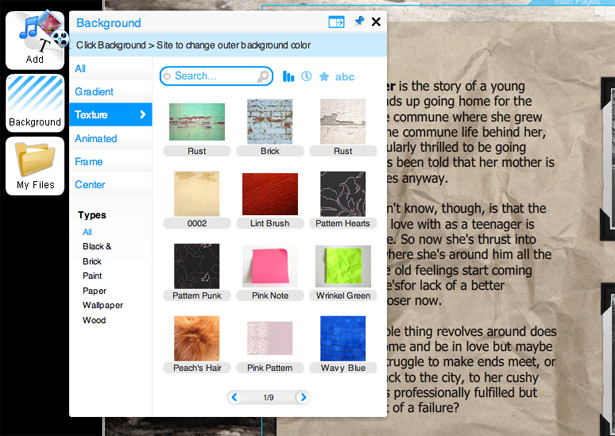Click the Background striped icon in sidebar

click(x=35, y=103)
